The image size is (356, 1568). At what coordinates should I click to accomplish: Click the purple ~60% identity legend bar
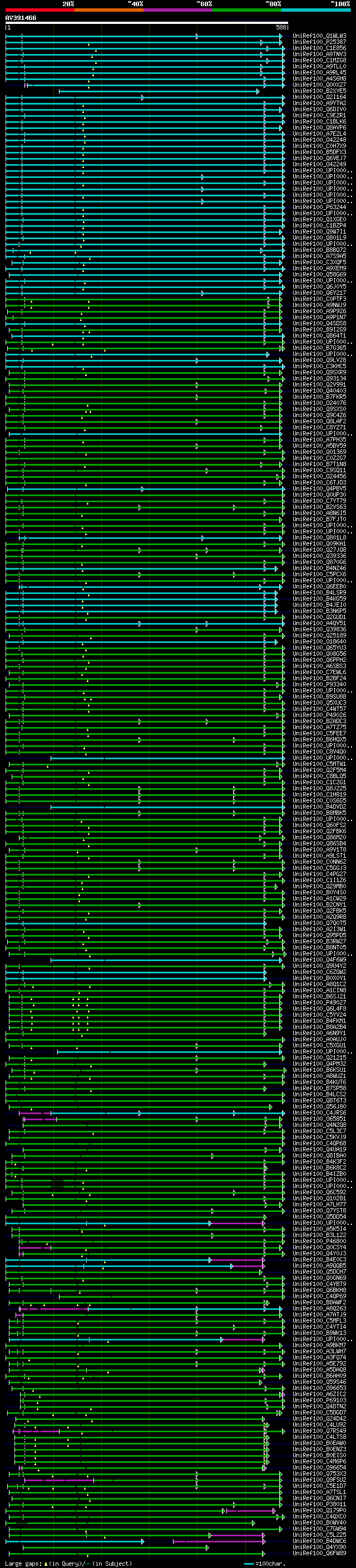click(x=179, y=10)
